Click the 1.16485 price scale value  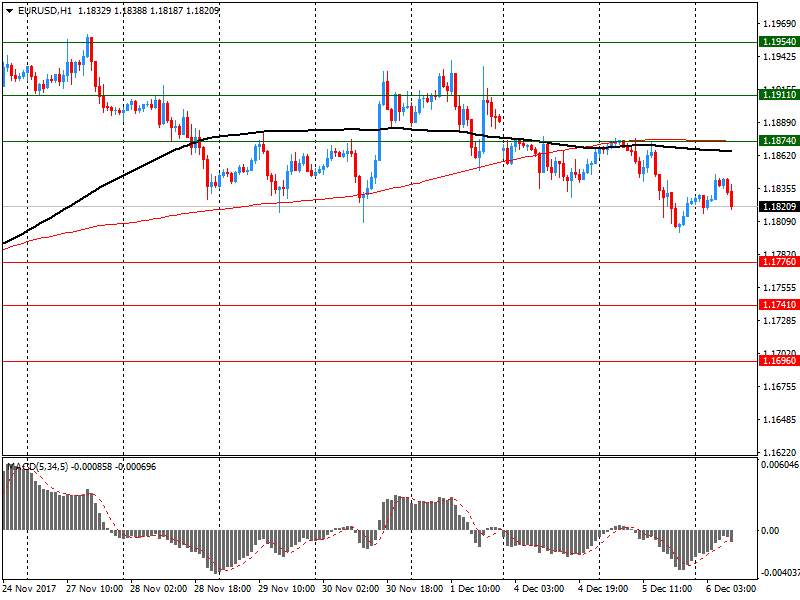(x=780, y=420)
